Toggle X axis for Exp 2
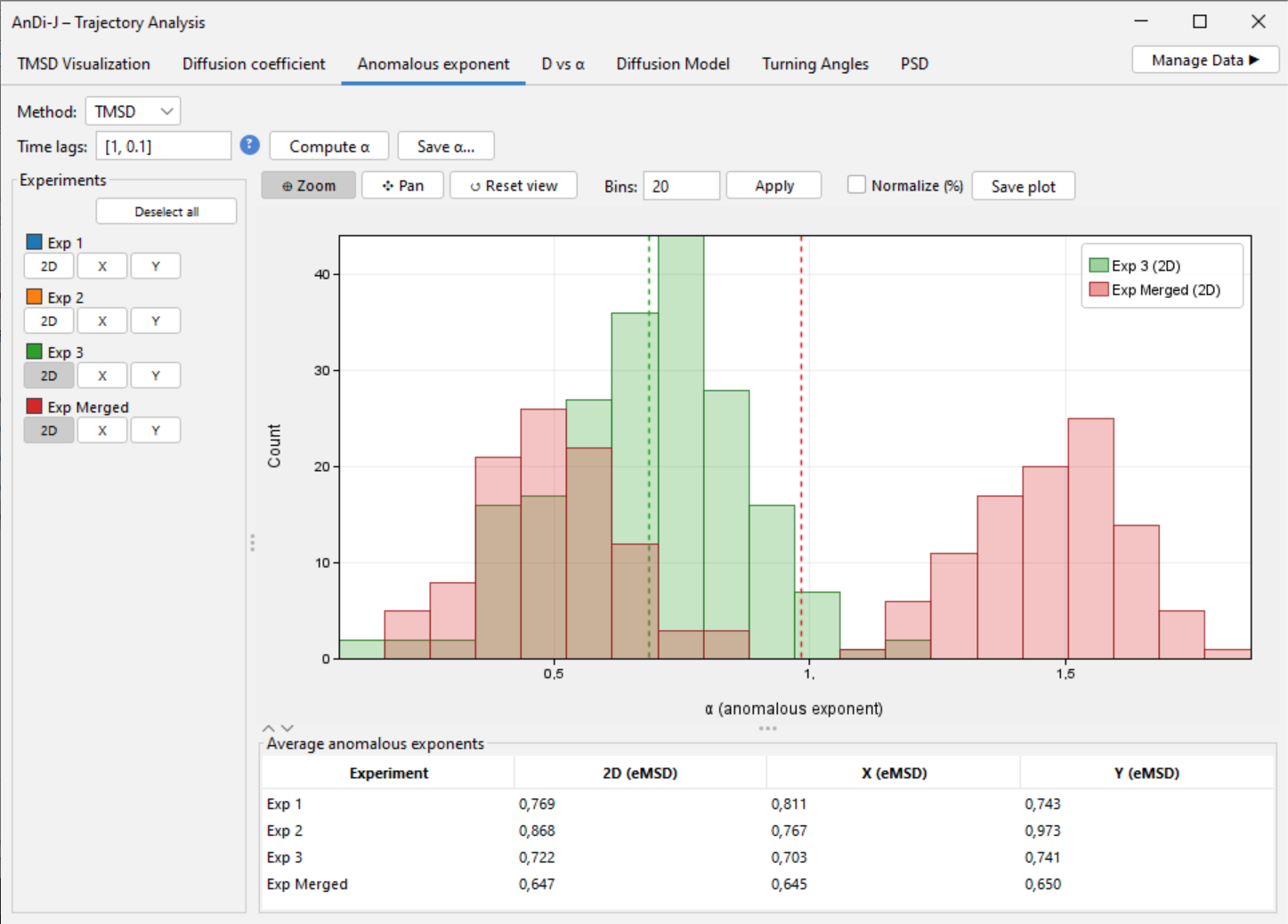 (102, 321)
